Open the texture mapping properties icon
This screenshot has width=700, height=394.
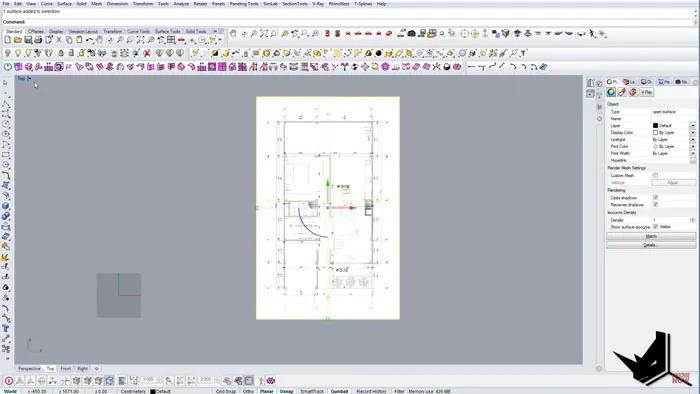click(633, 92)
